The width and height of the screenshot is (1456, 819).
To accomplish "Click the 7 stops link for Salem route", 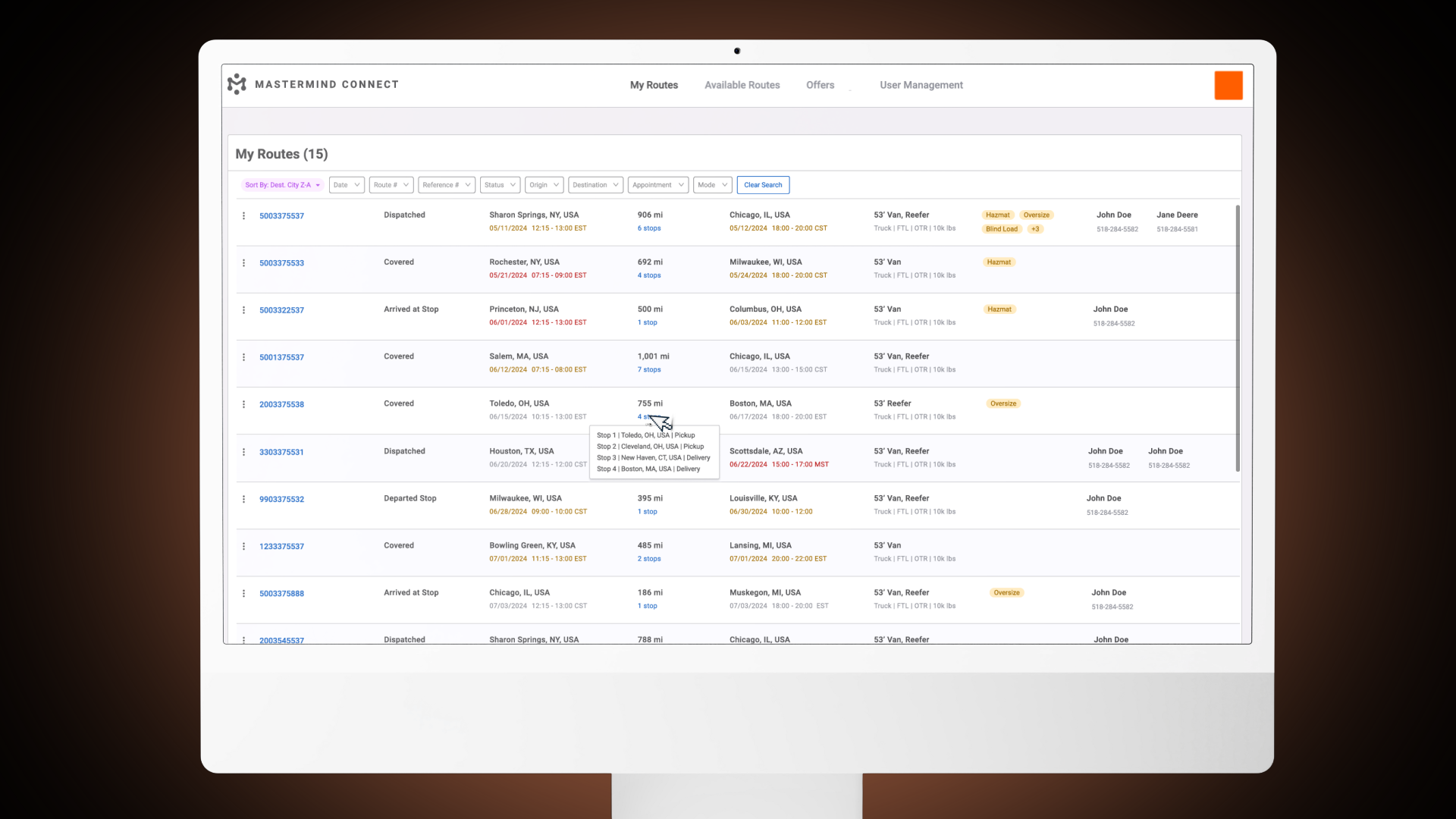I will (x=649, y=370).
